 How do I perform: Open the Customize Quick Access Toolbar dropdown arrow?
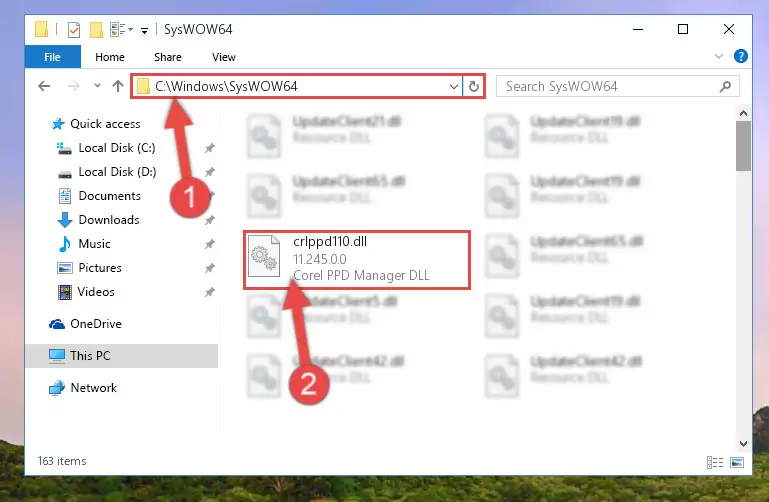pos(144,30)
